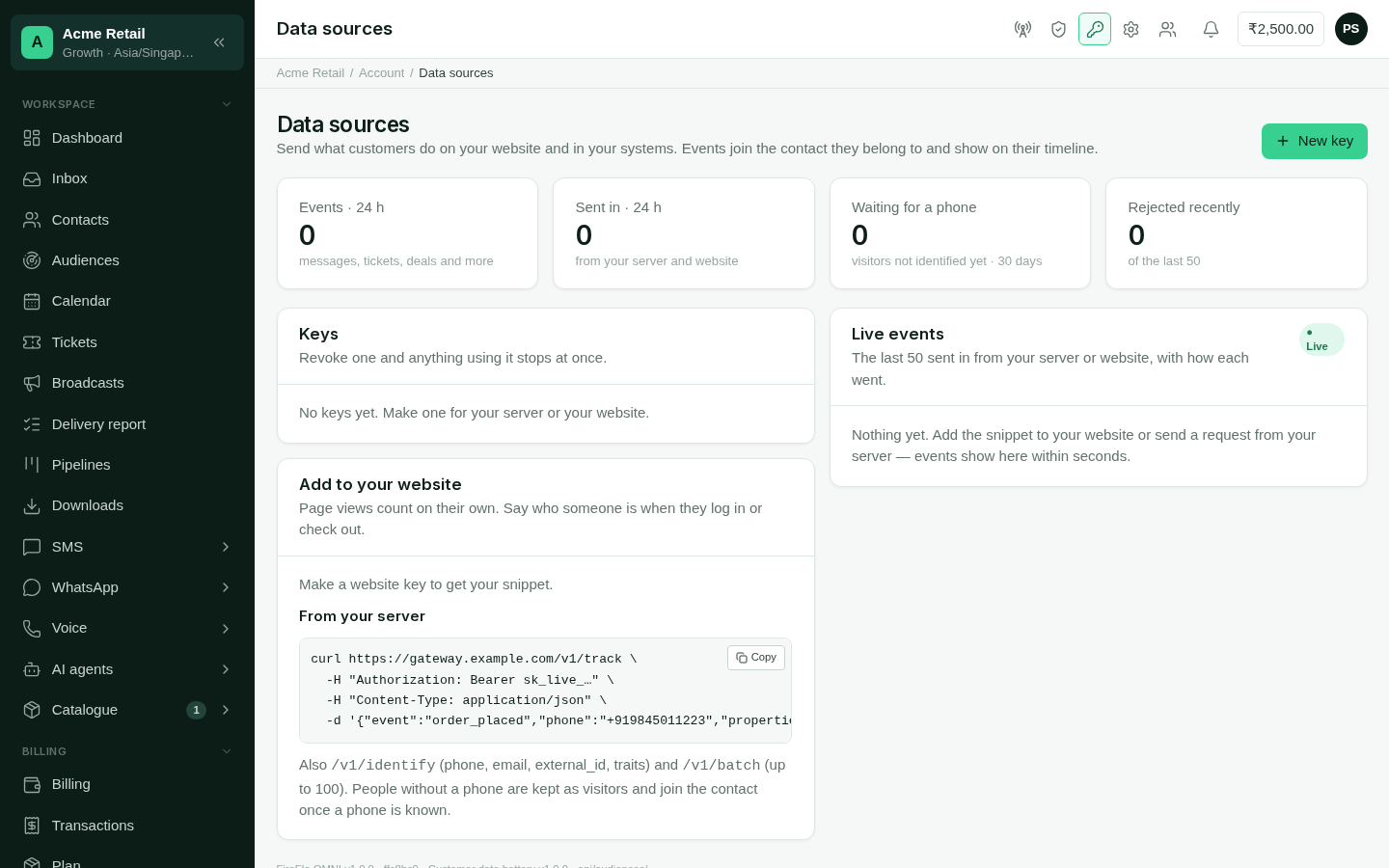The width and height of the screenshot is (1389, 868).
Task: Click the ₹2,500.00 balance button
Action: [x=1281, y=29]
